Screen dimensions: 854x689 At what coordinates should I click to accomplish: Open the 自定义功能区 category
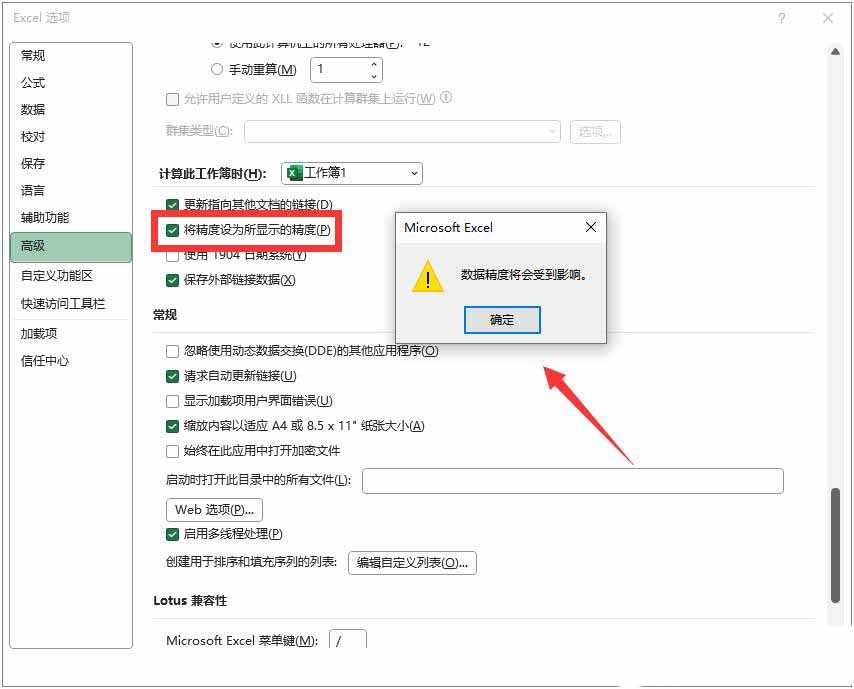(x=71, y=276)
